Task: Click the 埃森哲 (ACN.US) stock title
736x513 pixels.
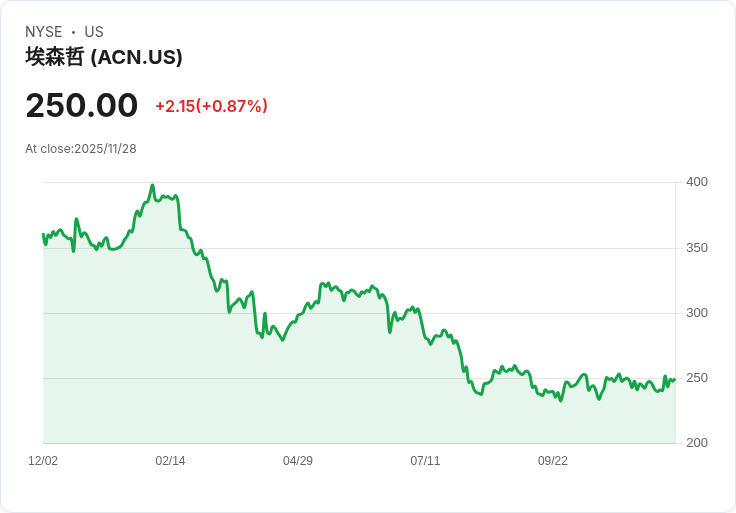Action: [x=104, y=57]
